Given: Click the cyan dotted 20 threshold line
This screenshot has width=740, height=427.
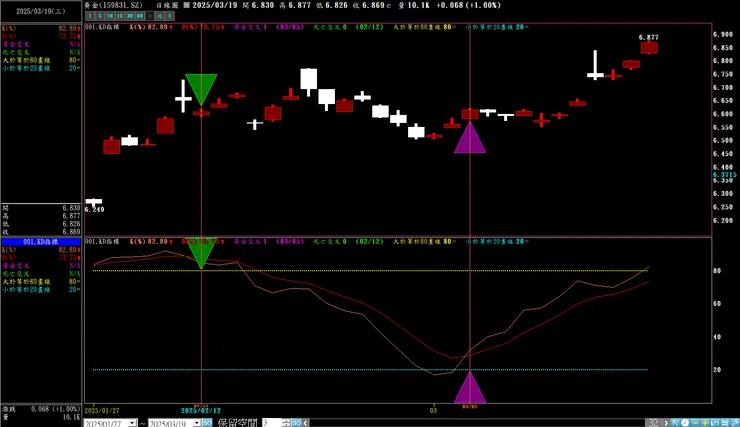Looking at the screenshot, I should coord(370,369).
